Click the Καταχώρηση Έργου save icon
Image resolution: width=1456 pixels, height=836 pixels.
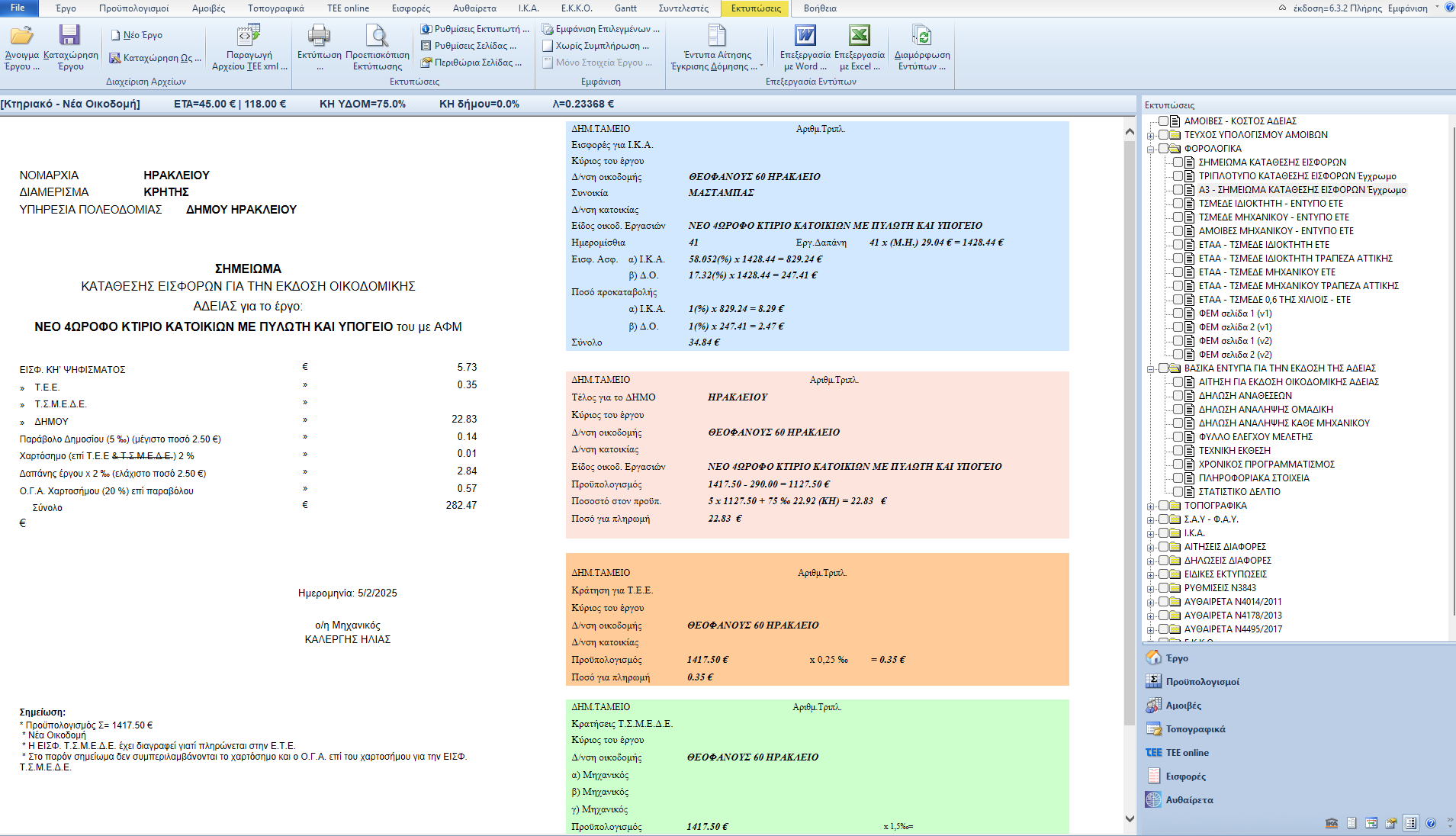click(70, 36)
